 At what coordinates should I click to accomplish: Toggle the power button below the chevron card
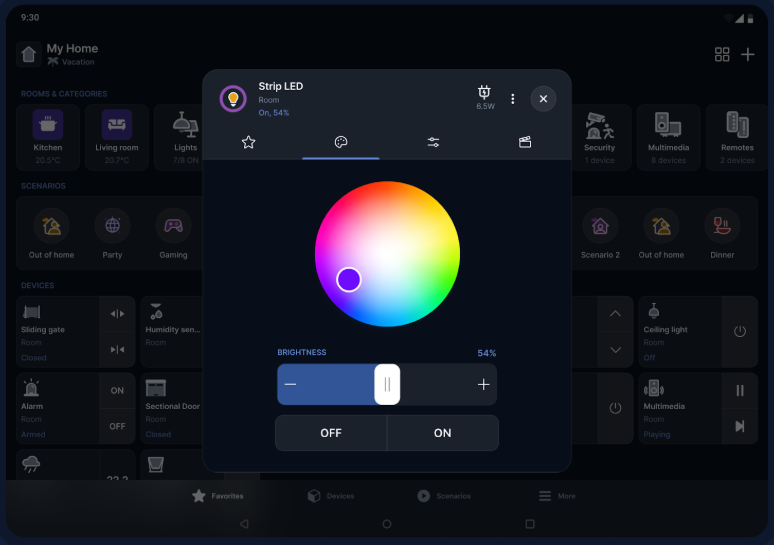tap(615, 408)
